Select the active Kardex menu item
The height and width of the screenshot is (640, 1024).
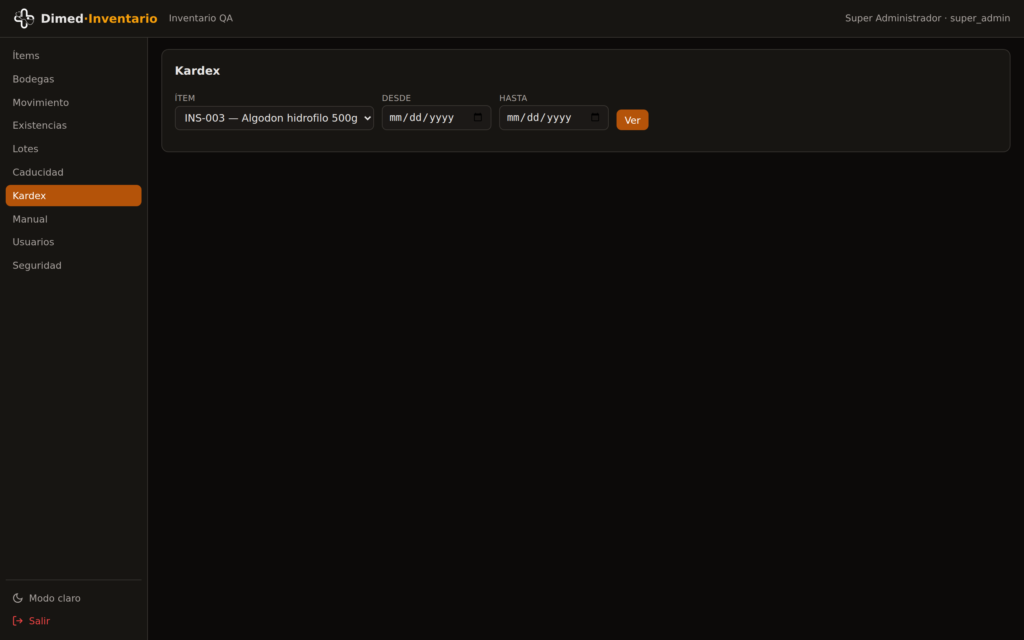click(73, 195)
